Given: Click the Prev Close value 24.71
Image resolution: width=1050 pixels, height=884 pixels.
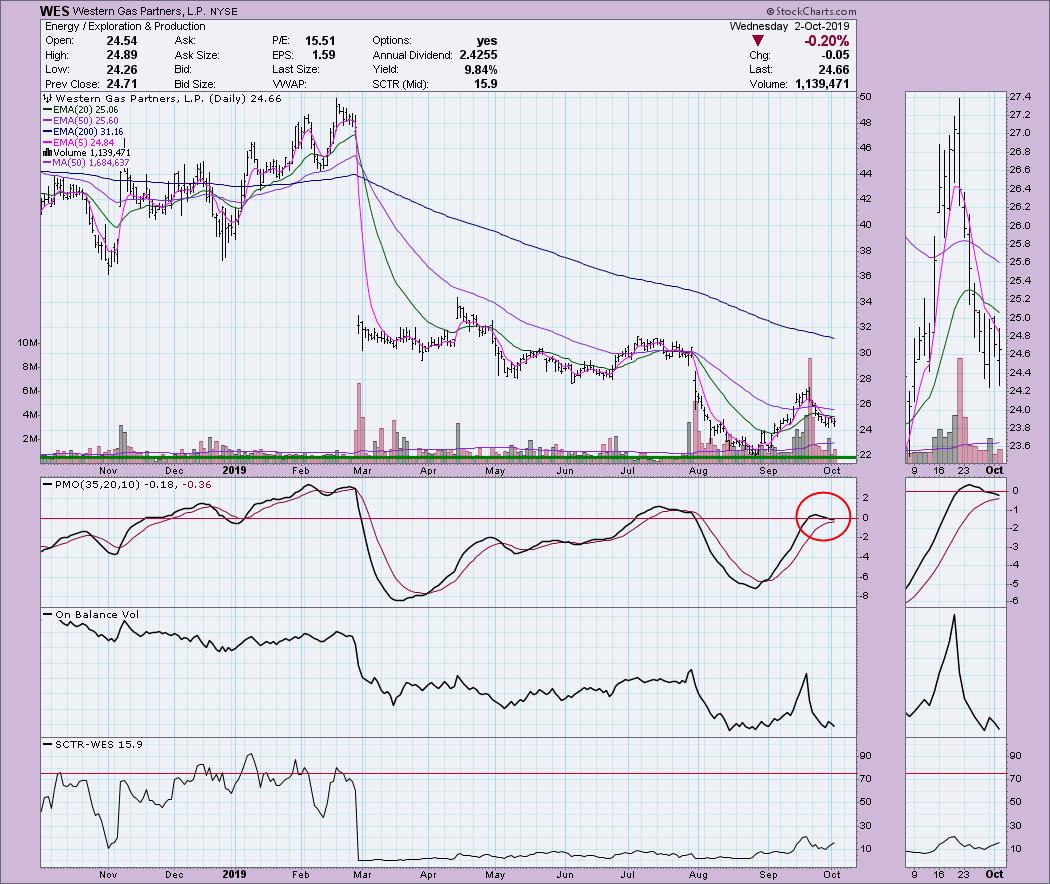Looking at the screenshot, I should coord(122,84).
